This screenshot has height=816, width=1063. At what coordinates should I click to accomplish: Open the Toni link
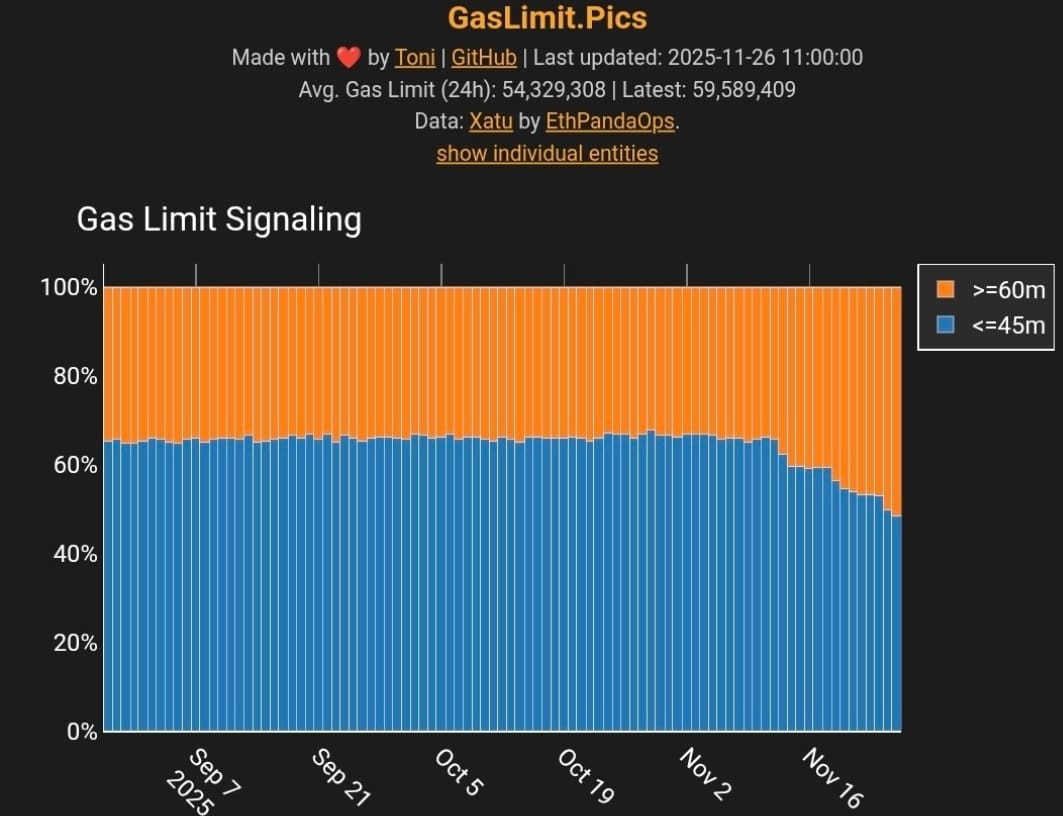tap(415, 57)
